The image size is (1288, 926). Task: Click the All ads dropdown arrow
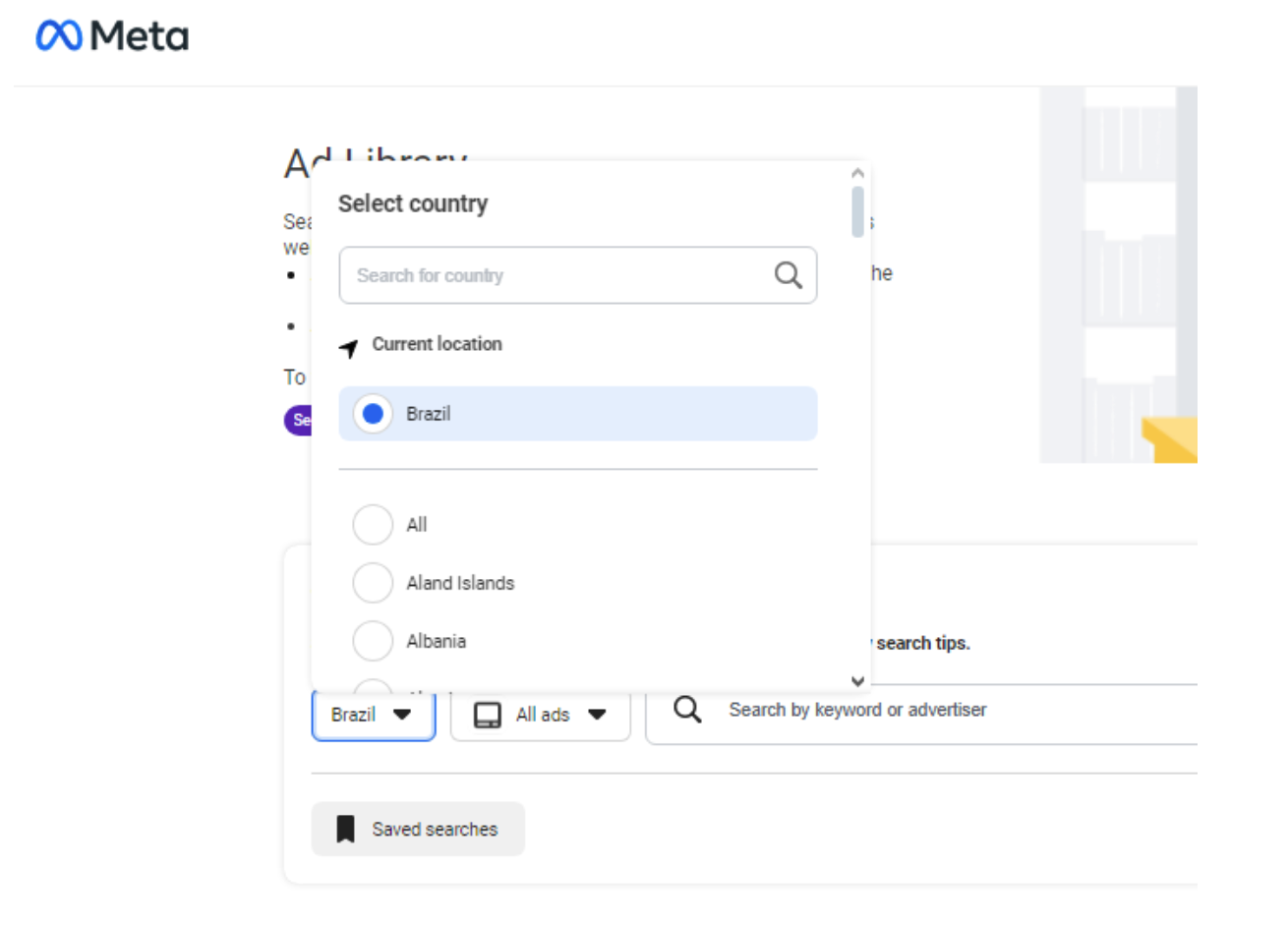(597, 715)
